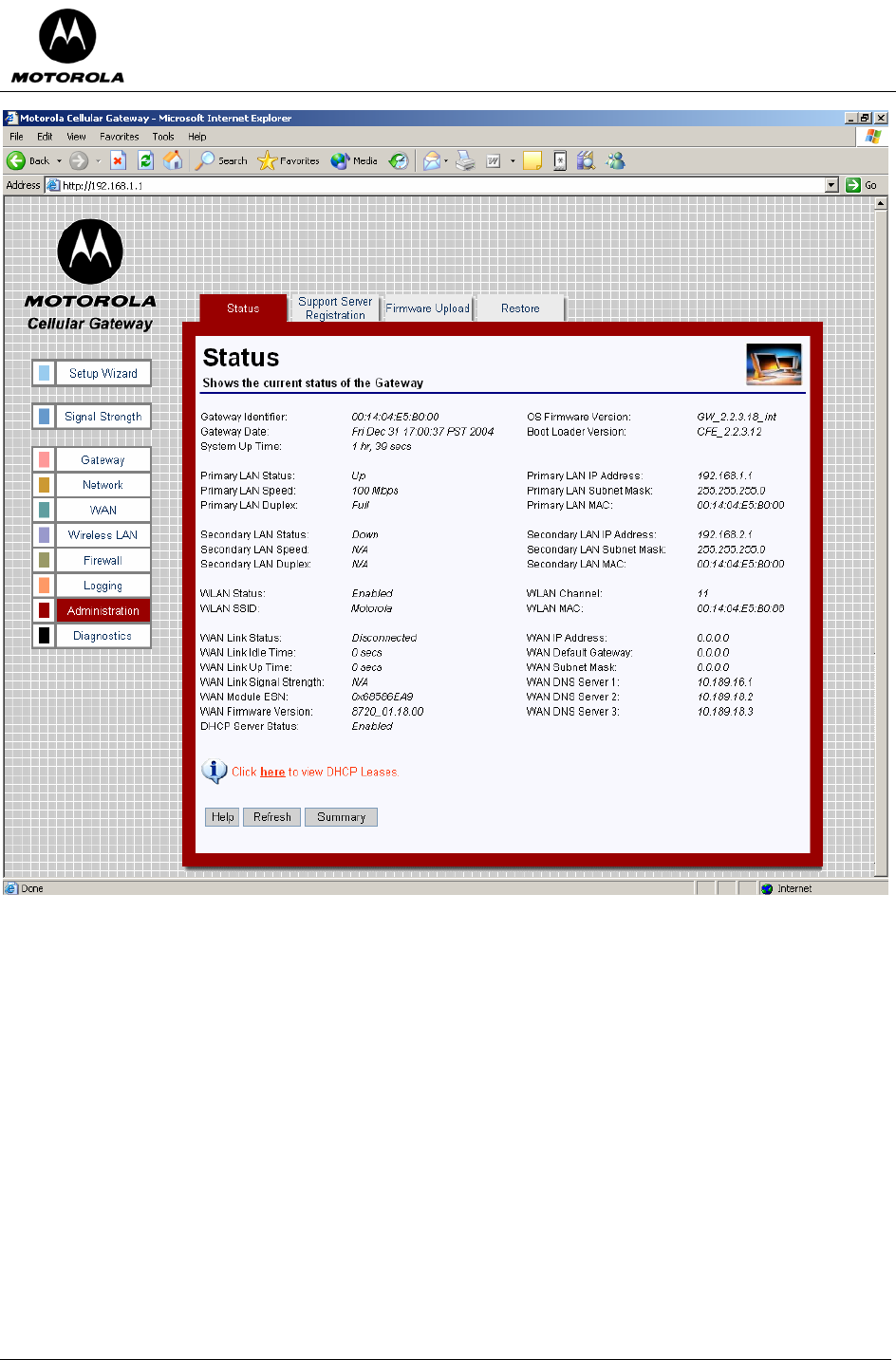Switch to the Firmware Upload tab
896x1360 pixels.
point(427,308)
